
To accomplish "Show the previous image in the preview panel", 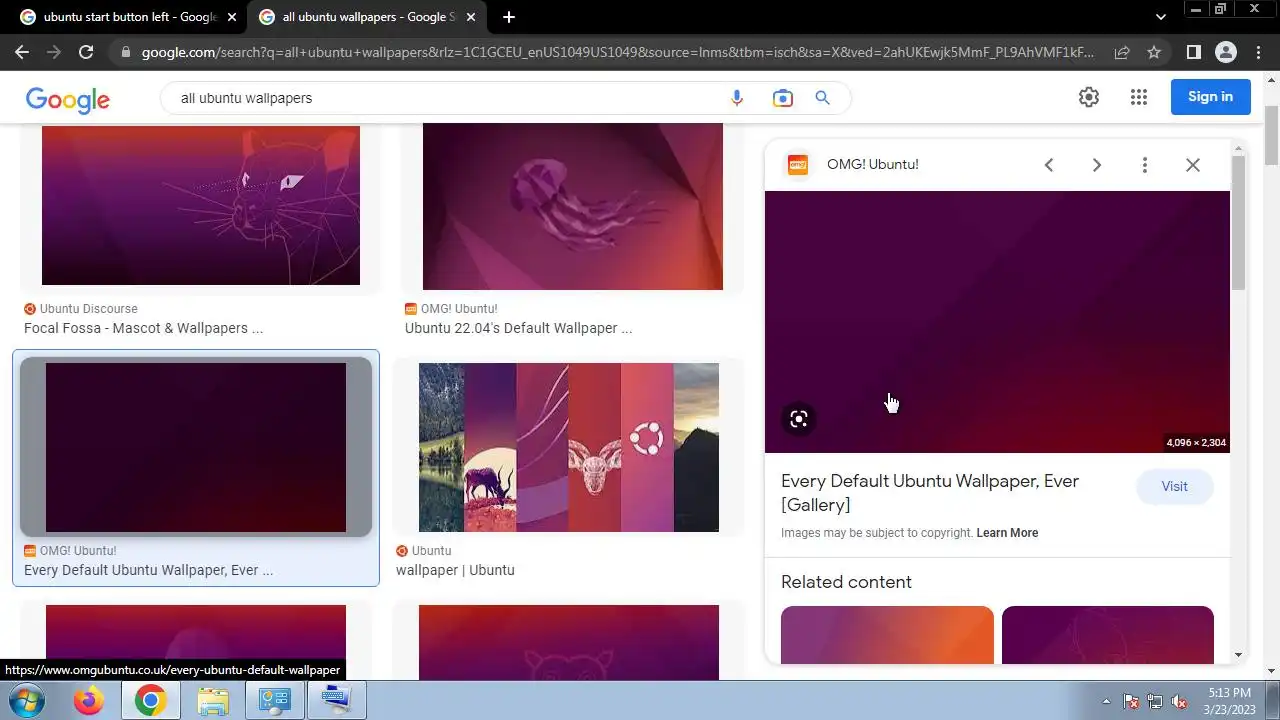I will coord(1049,165).
